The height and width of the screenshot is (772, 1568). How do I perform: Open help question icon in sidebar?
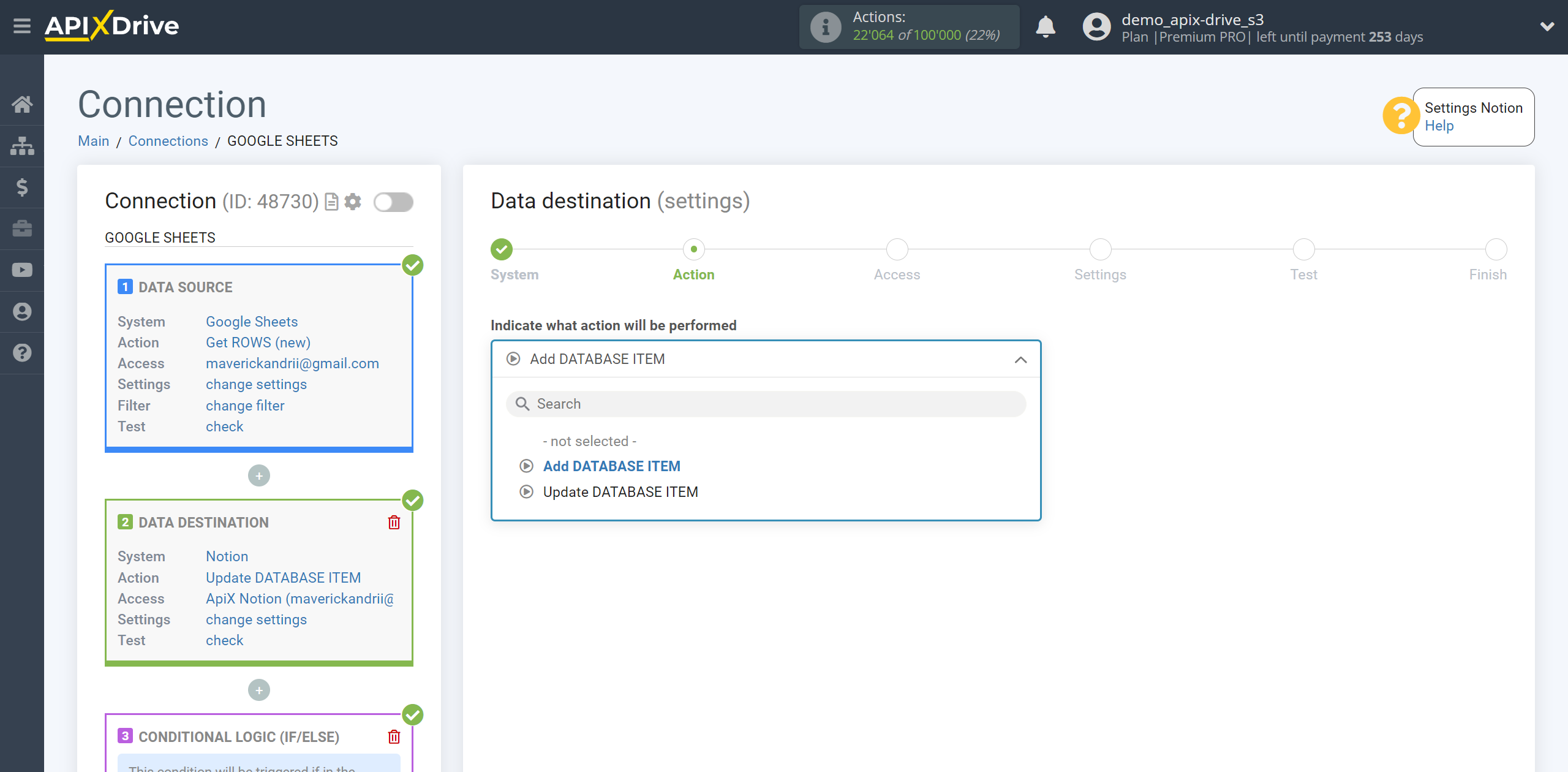point(22,353)
